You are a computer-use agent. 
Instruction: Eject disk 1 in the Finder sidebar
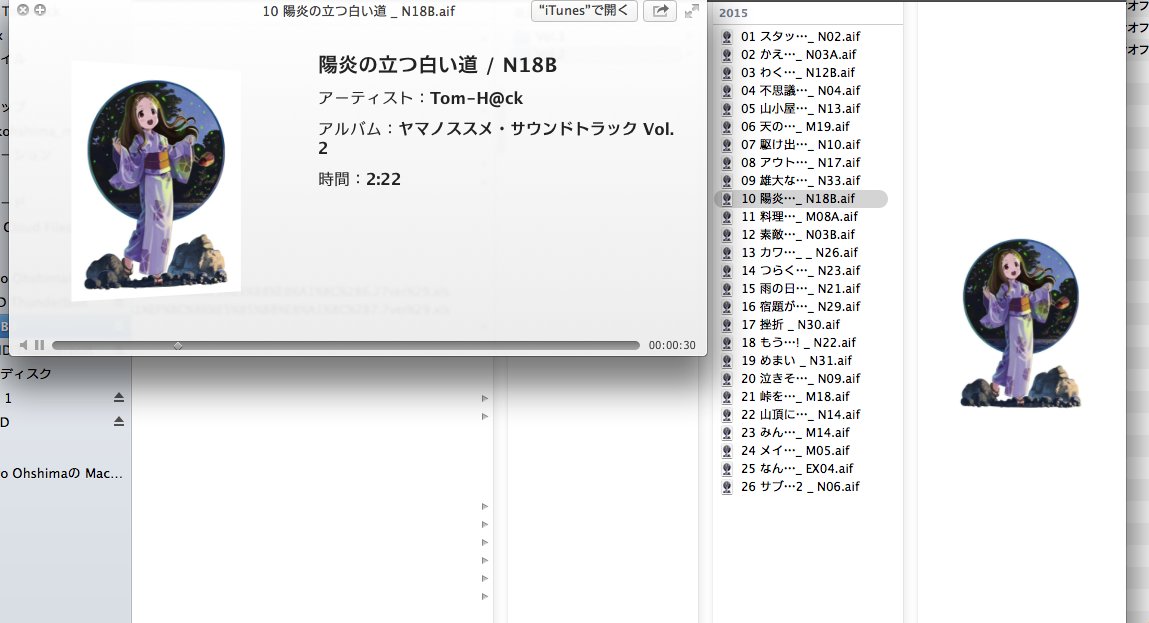coord(119,398)
